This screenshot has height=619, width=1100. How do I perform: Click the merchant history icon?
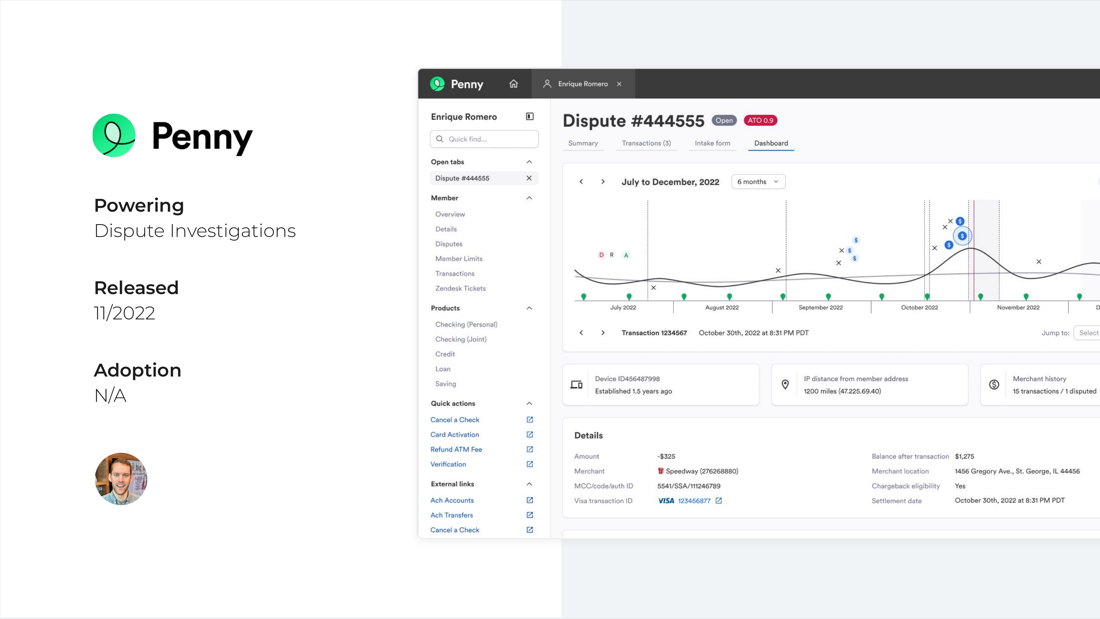point(994,384)
